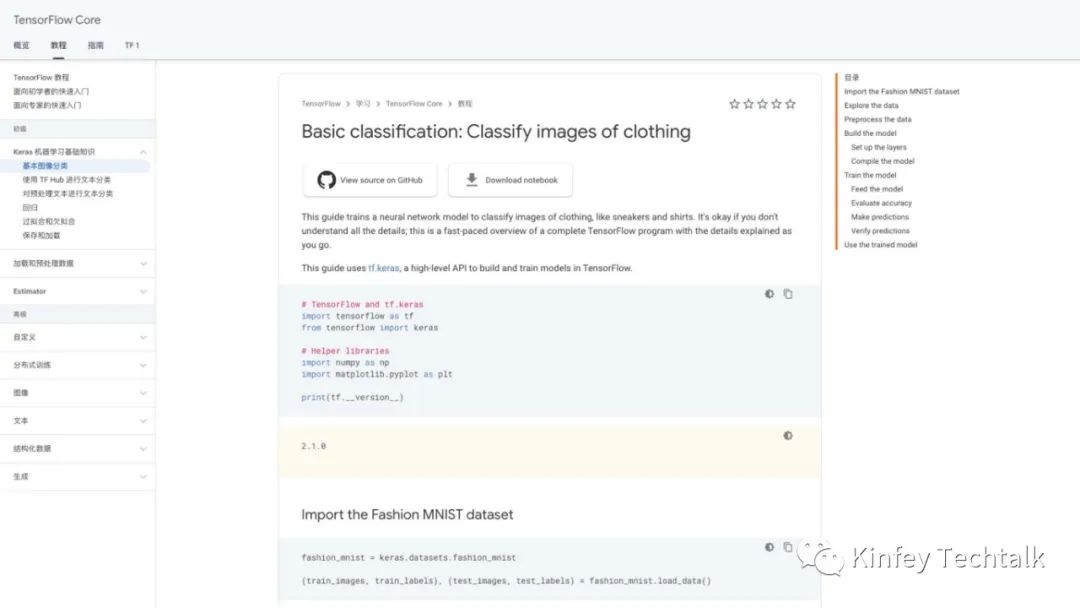
Task: Open the tf.keras link in the intro text
Action: pos(384,269)
